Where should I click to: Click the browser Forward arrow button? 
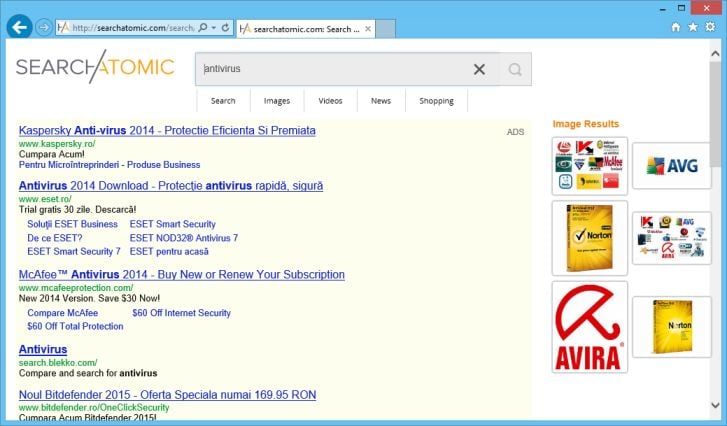[44, 27]
